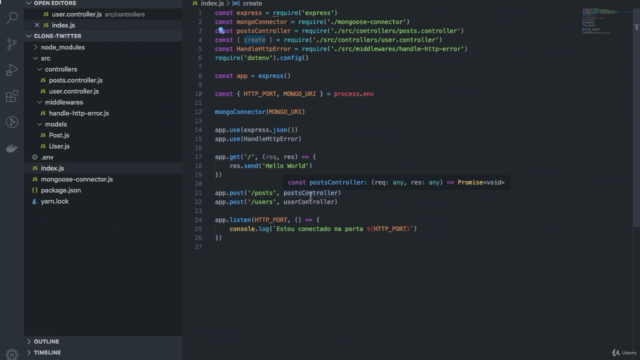640x360 pixels.
Task: Click 'mongoConnector' call on line 12
Action: pos(240,112)
